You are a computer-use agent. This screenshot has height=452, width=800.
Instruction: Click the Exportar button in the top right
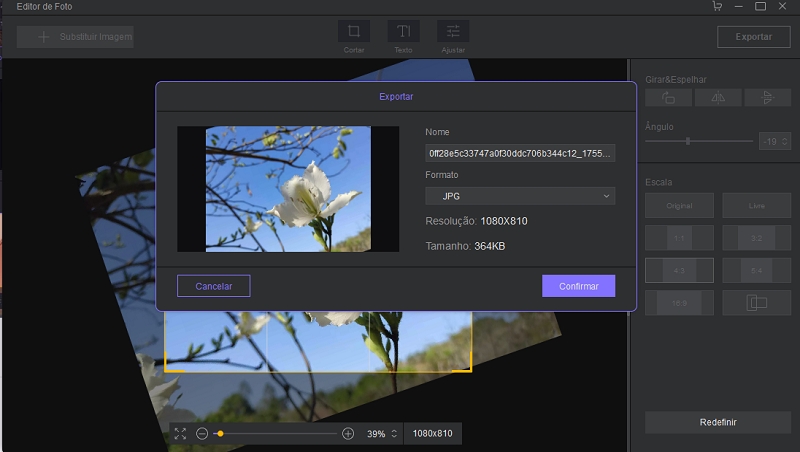[x=754, y=37]
